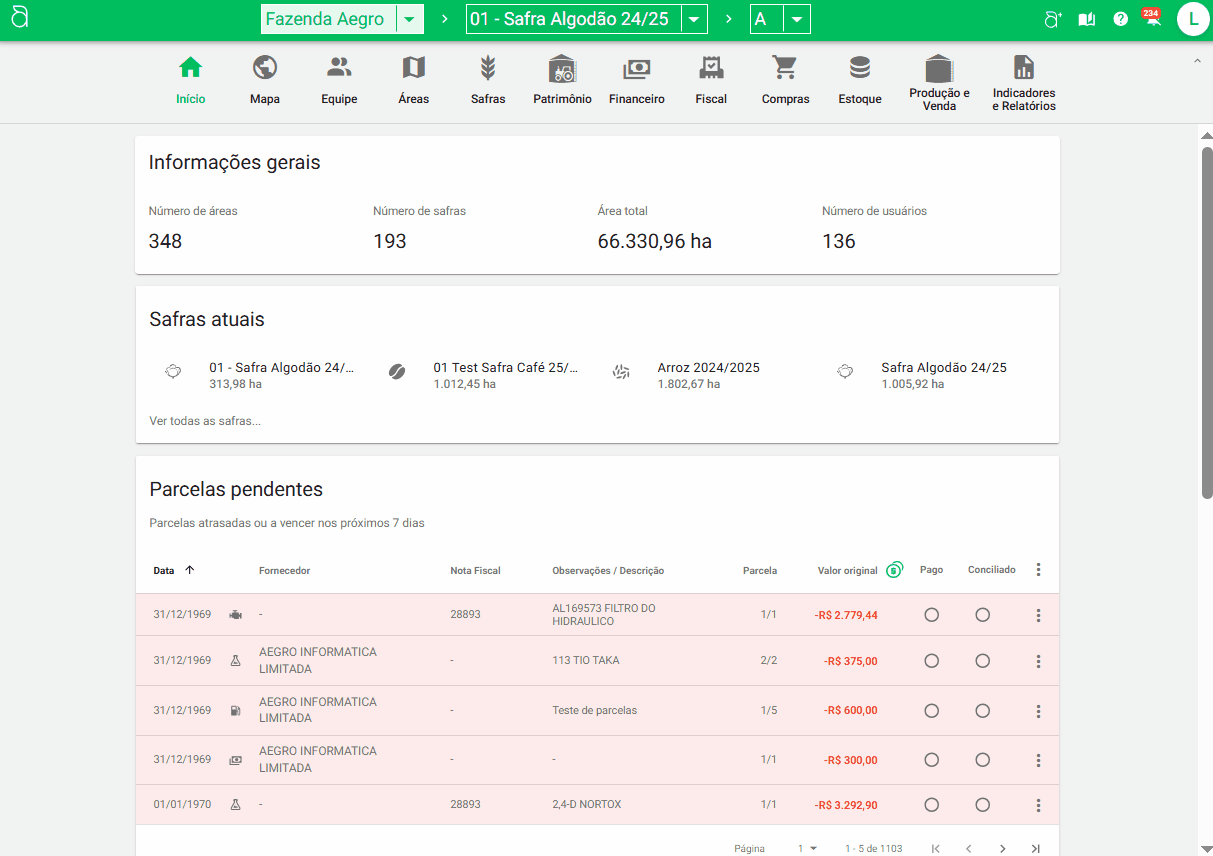Open the Mapa globe icon
1213x856 pixels.
pyautogui.click(x=265, y=68)
